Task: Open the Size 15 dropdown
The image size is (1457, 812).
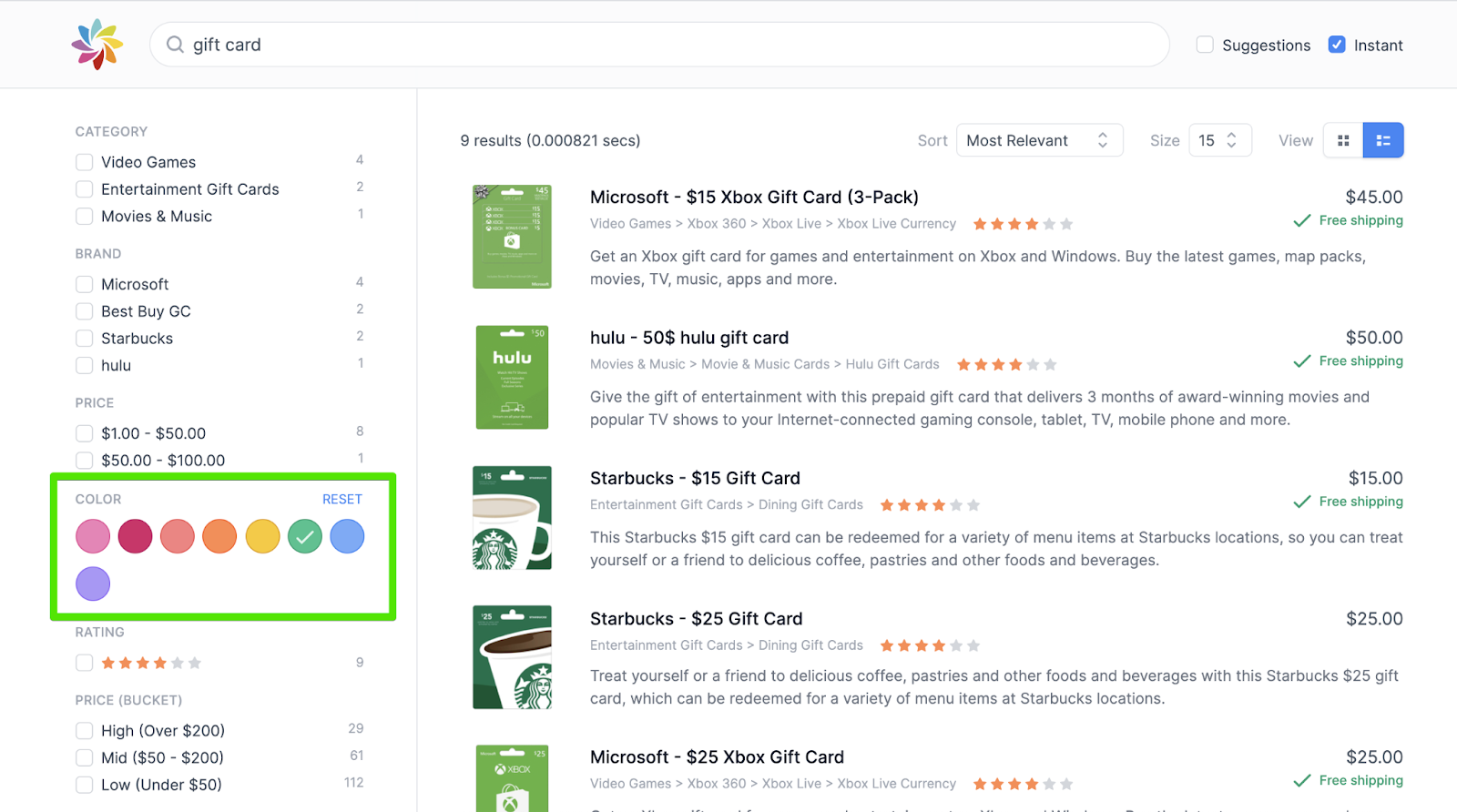Action: click(1219, 140)
